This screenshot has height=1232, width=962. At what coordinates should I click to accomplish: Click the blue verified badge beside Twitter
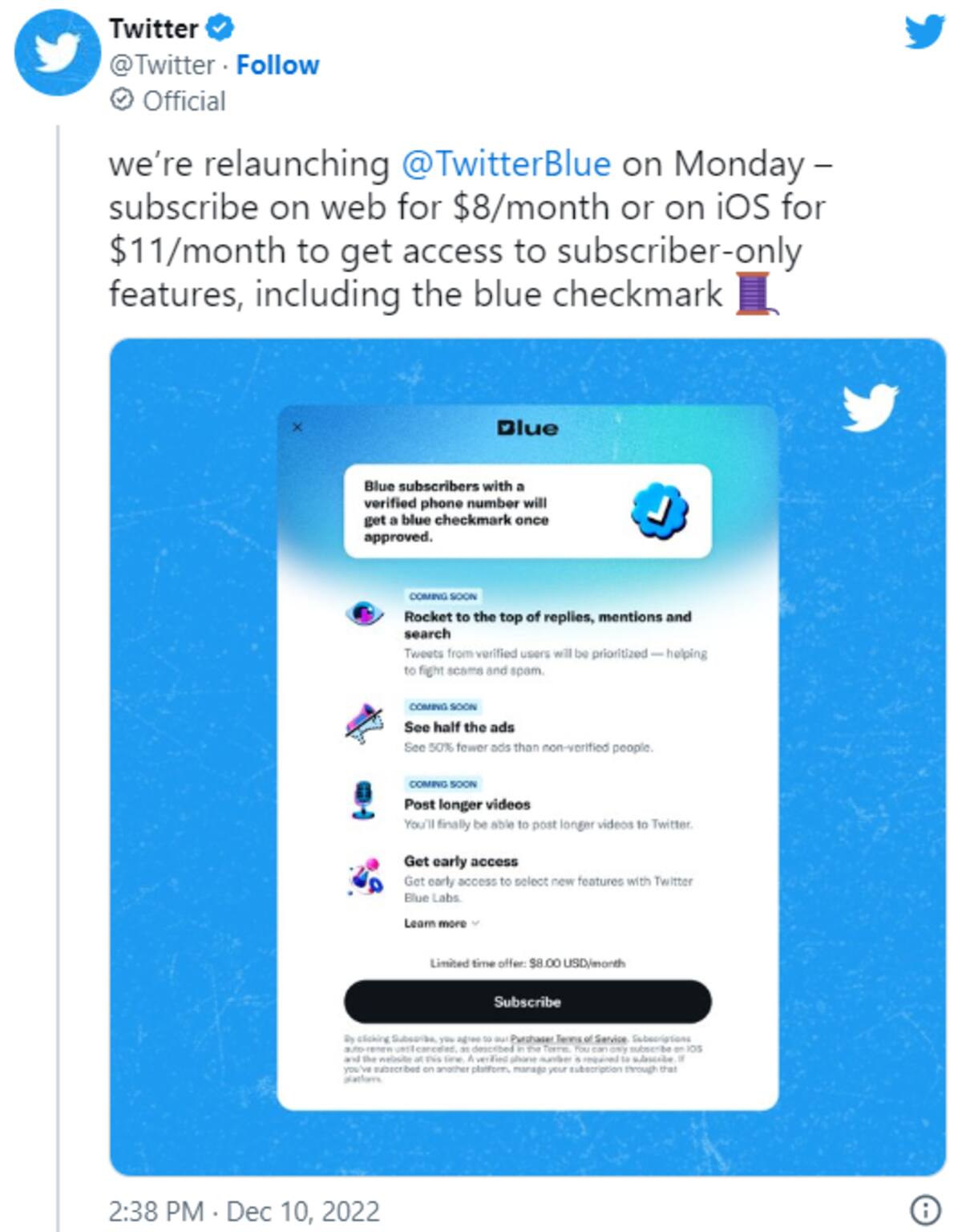(x=220, y=28)
